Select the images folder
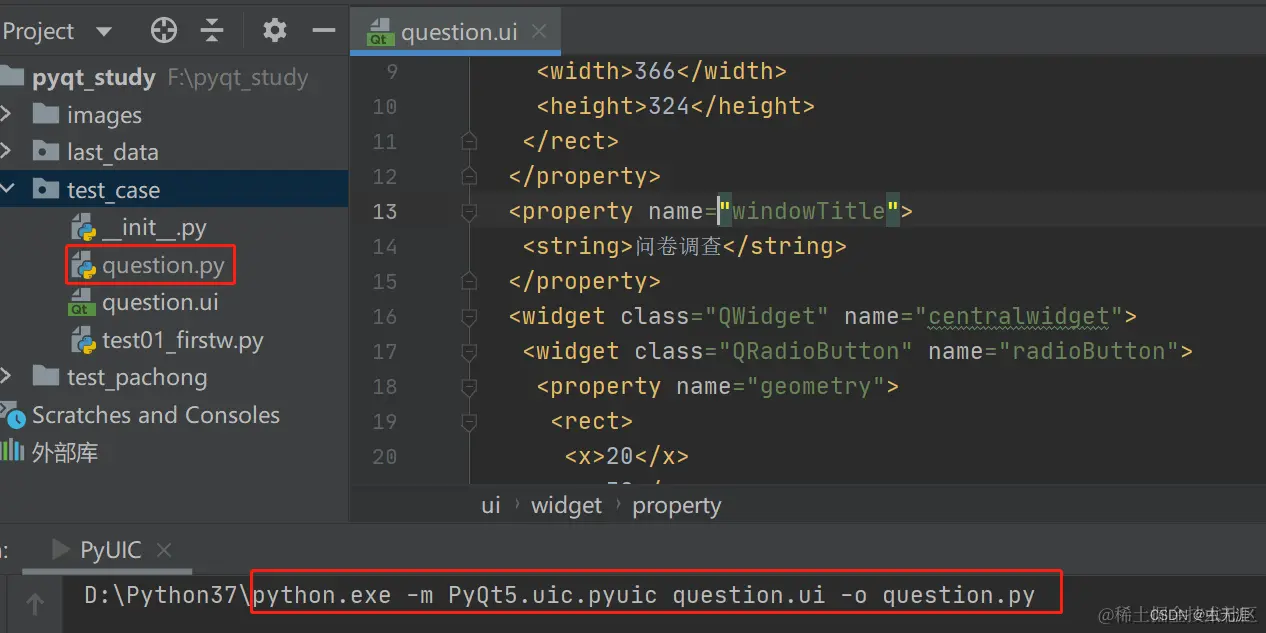 point(104,116)
